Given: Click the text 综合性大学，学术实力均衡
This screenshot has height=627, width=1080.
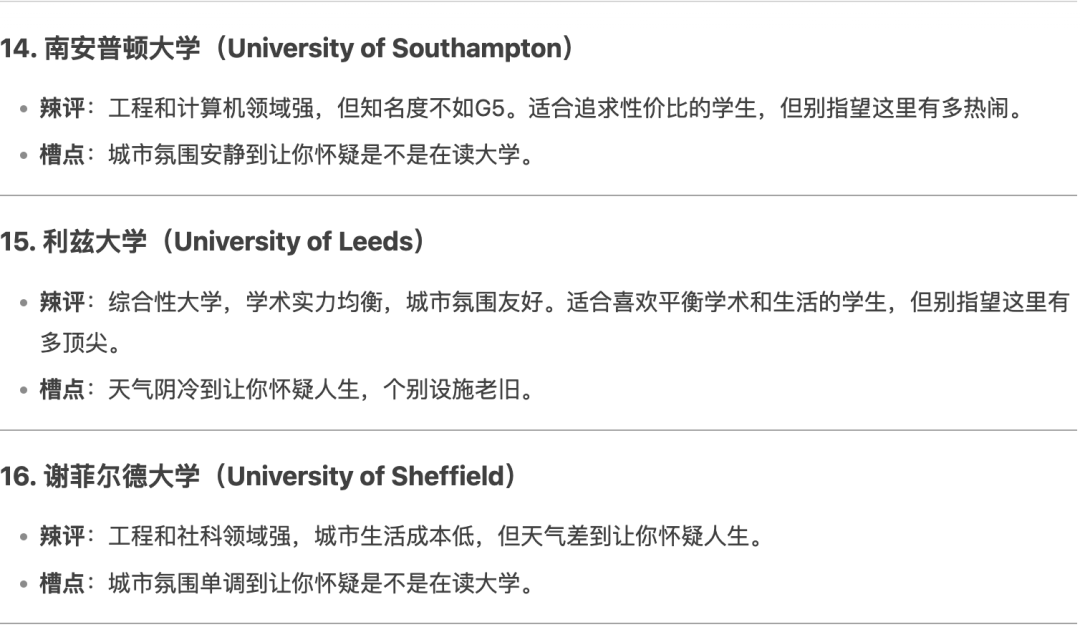Looking at the screenshot, I should pos(245,302).
